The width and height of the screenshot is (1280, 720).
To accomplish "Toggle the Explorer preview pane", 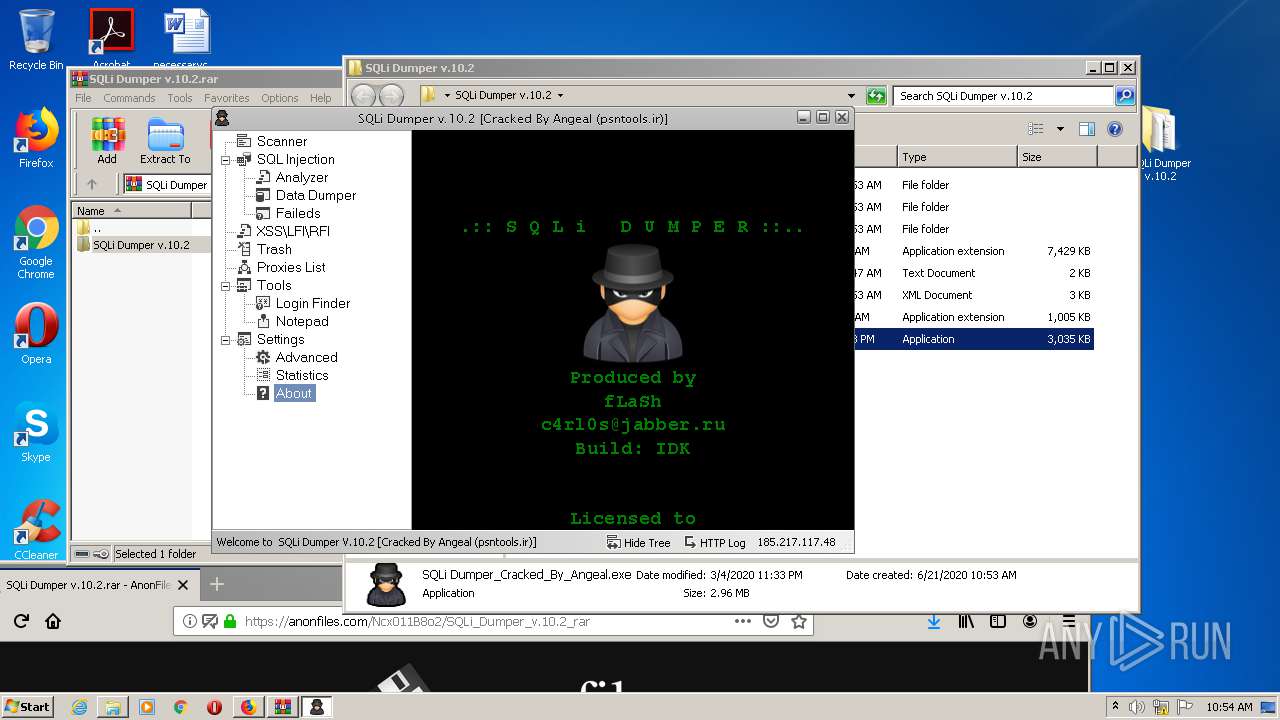I will tap(1087, 129).
